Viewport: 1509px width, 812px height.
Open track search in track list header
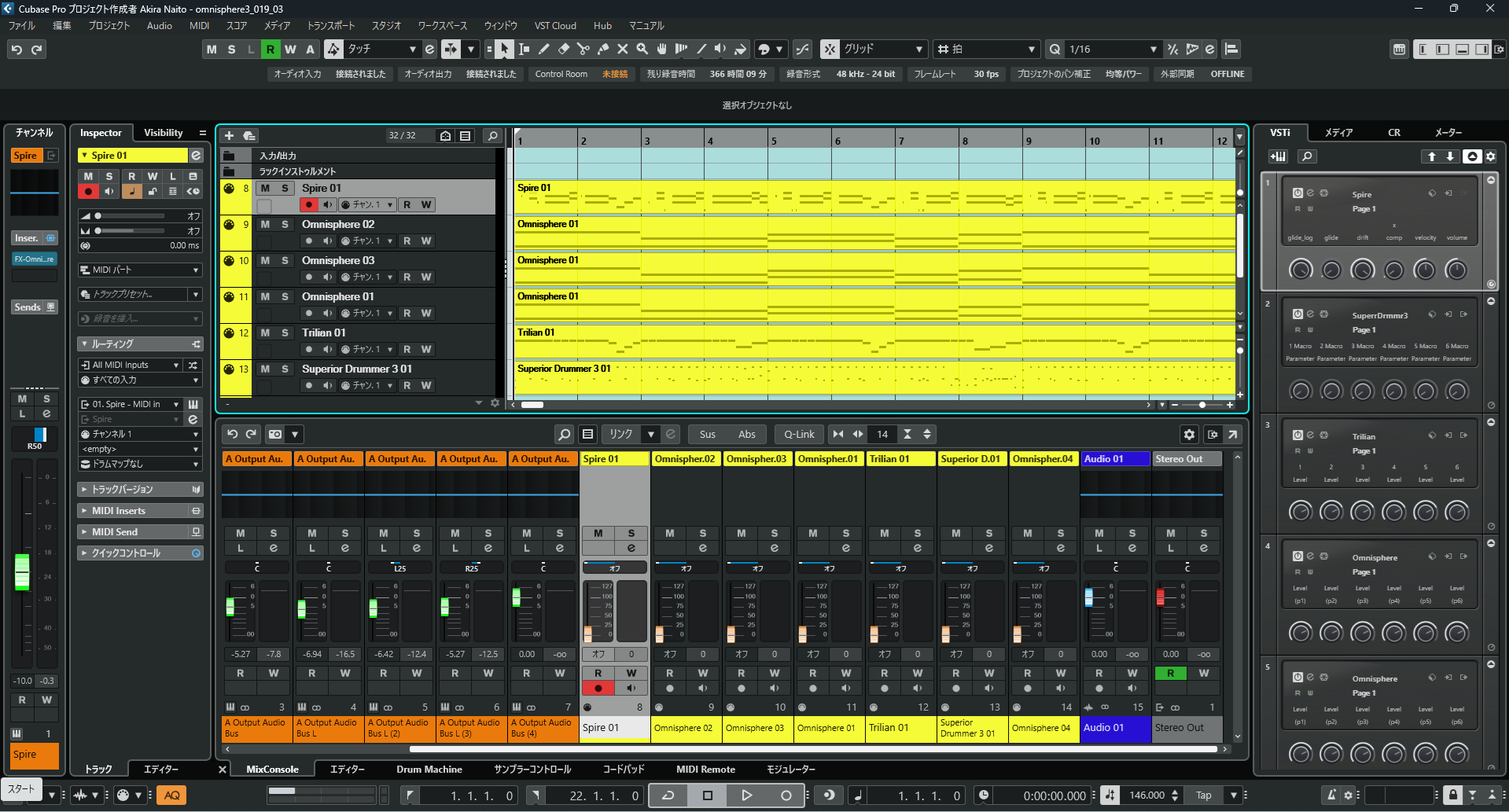click(493, 136)
